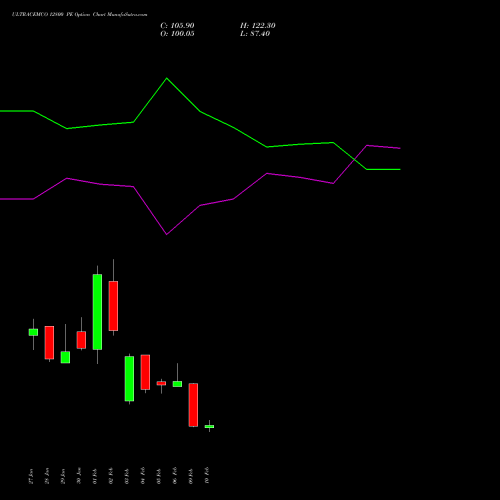Viewport: 500px width, 500px height.
Task: Click the low value L: 87.40
Action: point(255,34)
